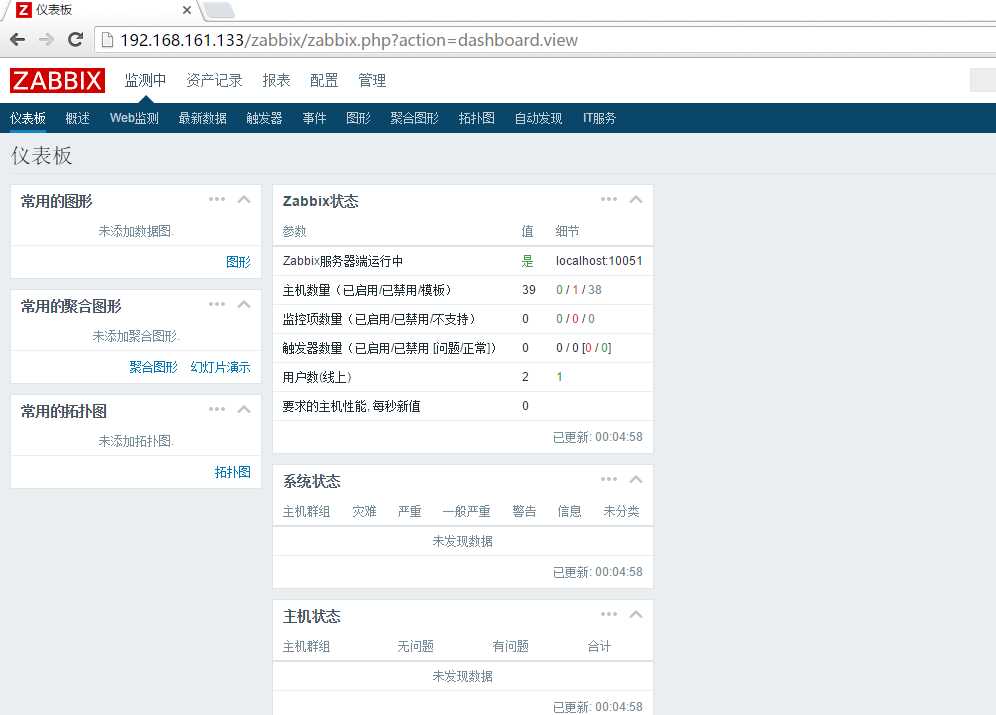Collapse the 主机状态 widget
Screen dimensions: 996x715
(x=636, y=614)
